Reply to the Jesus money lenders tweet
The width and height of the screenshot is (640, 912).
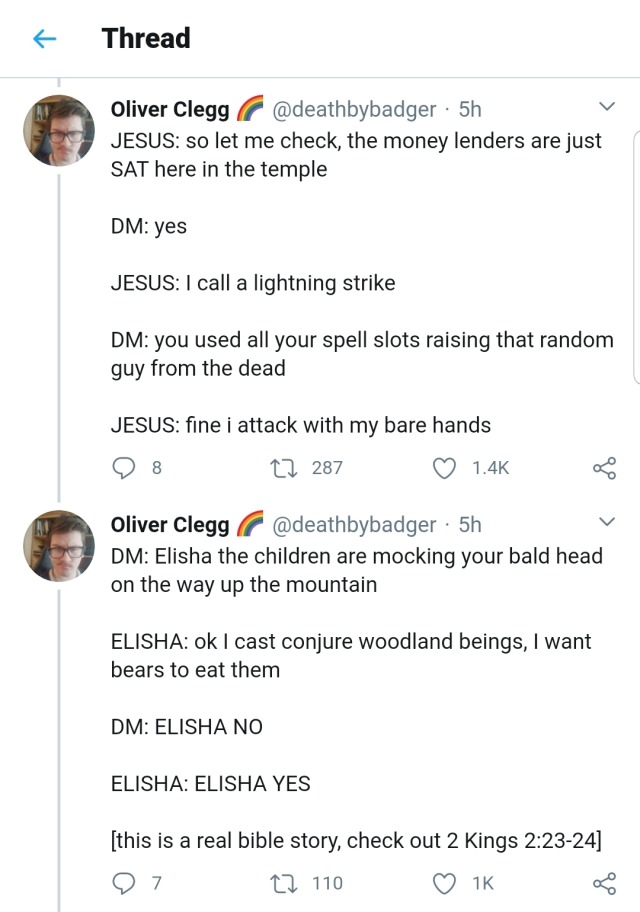point(125,467)
